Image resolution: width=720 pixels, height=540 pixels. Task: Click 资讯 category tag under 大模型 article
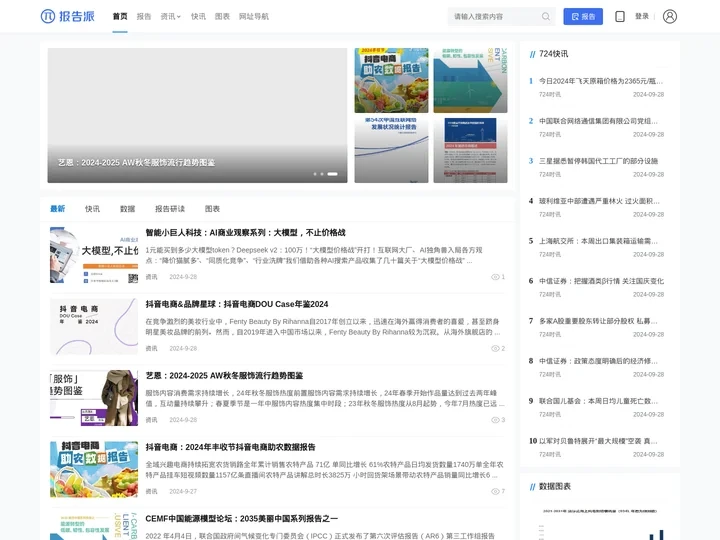152,277
